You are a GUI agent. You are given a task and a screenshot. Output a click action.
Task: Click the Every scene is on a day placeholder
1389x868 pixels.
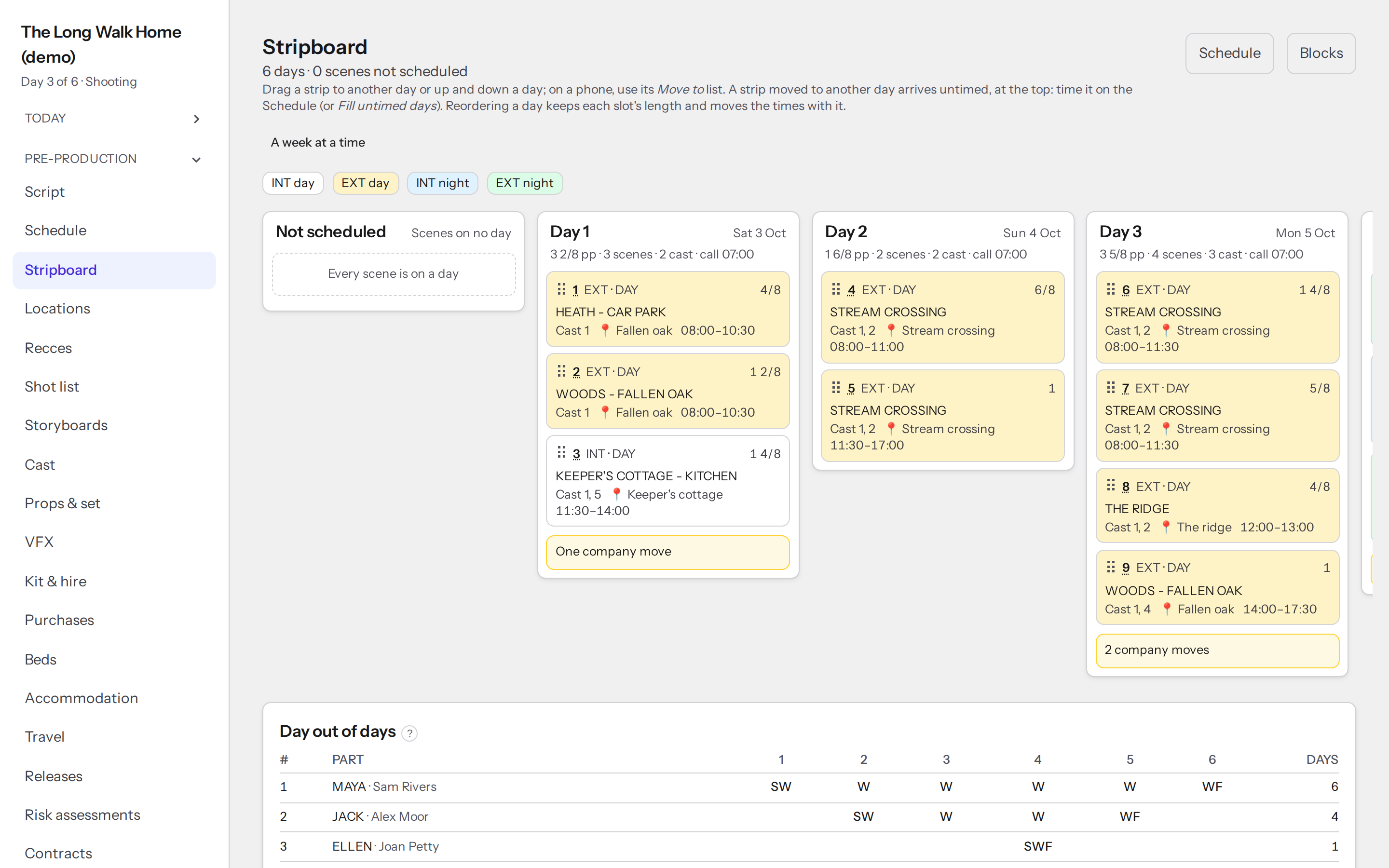point(393,274)
